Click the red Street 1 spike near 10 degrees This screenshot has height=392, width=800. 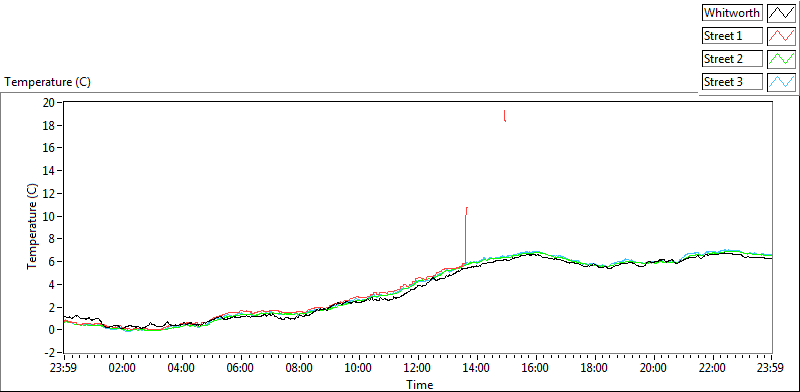point(466,235)
